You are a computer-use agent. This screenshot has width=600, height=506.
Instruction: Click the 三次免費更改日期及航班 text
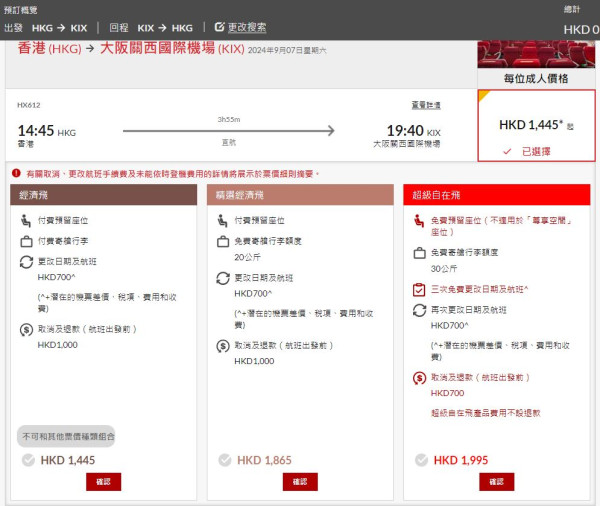pyautogui.click(x=479, y=289)
